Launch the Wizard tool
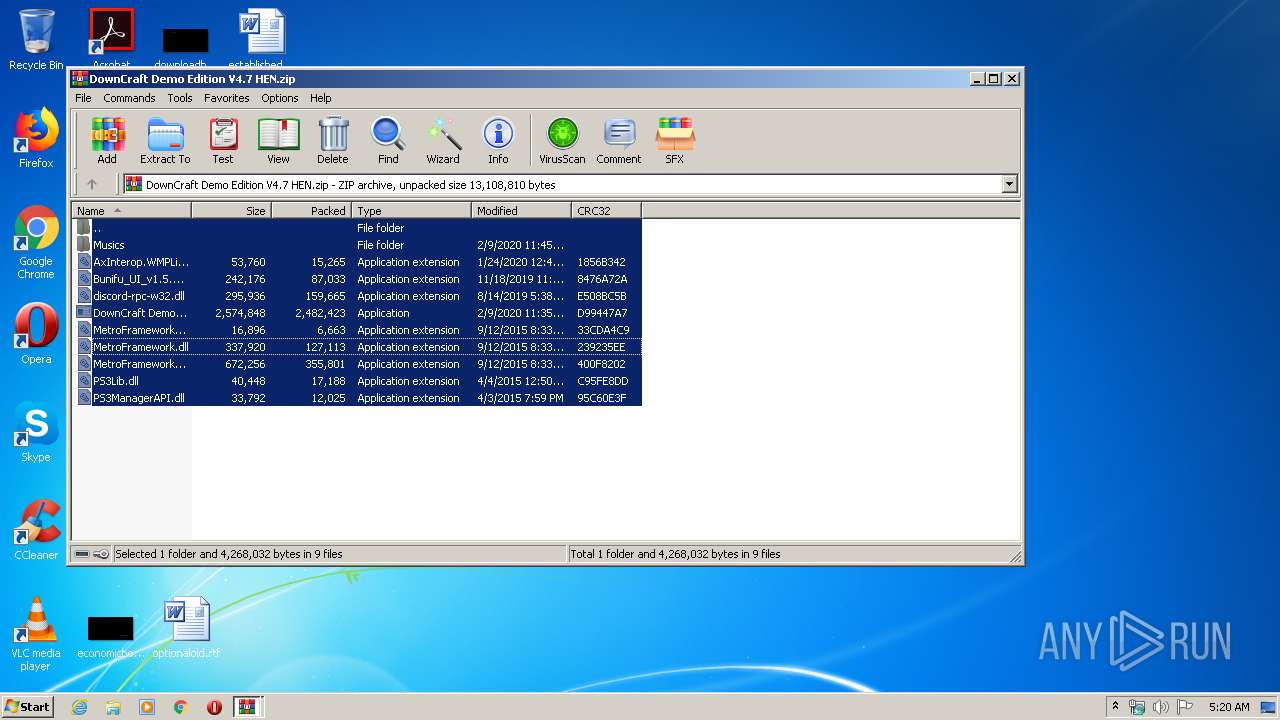 tap(443, 141)
